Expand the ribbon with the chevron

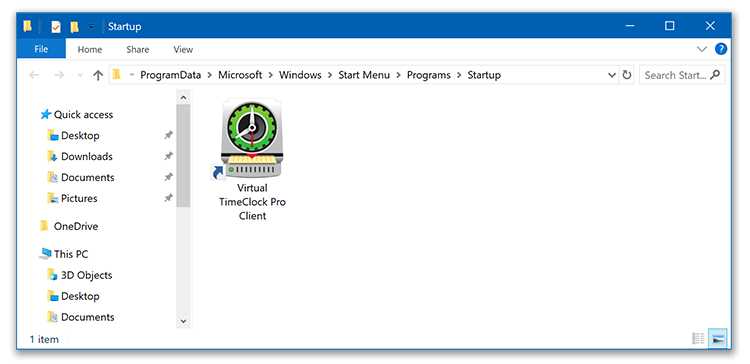702,49
